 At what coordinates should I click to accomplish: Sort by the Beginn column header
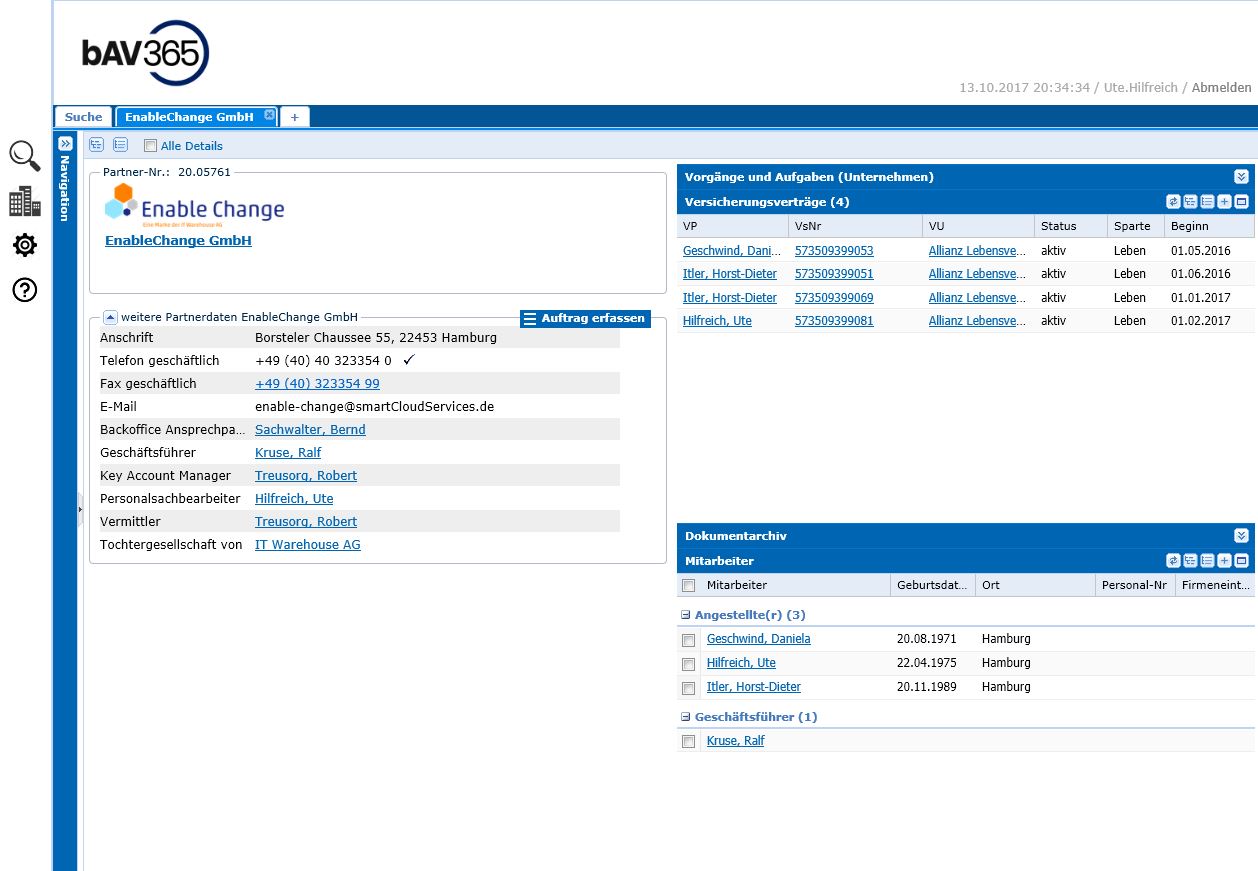click(x=1190, y=226)
